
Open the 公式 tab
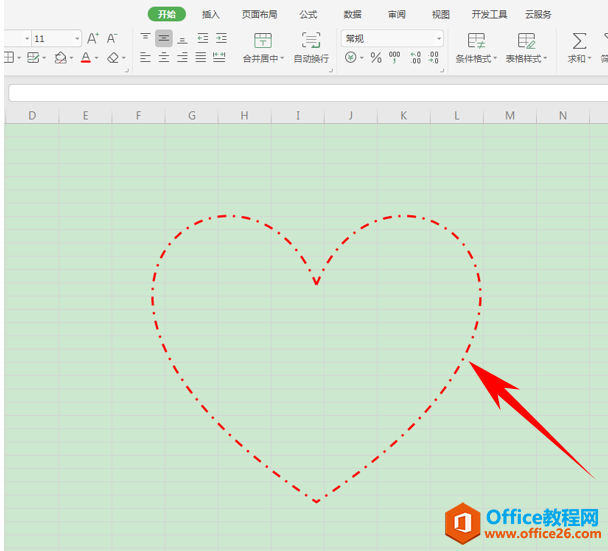click(308, 15)
